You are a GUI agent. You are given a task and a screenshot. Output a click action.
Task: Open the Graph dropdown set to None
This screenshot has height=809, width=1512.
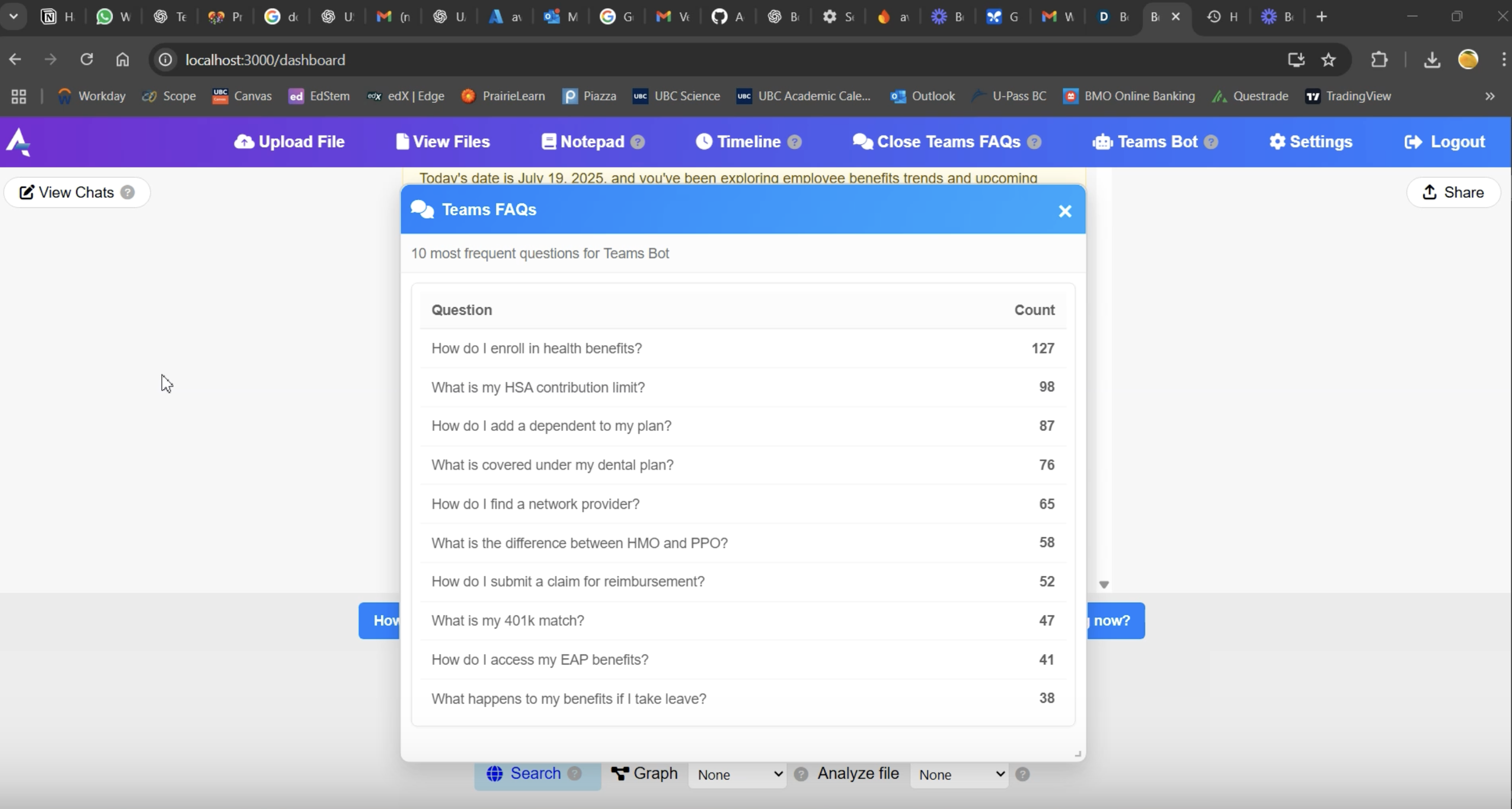(738, 775)
